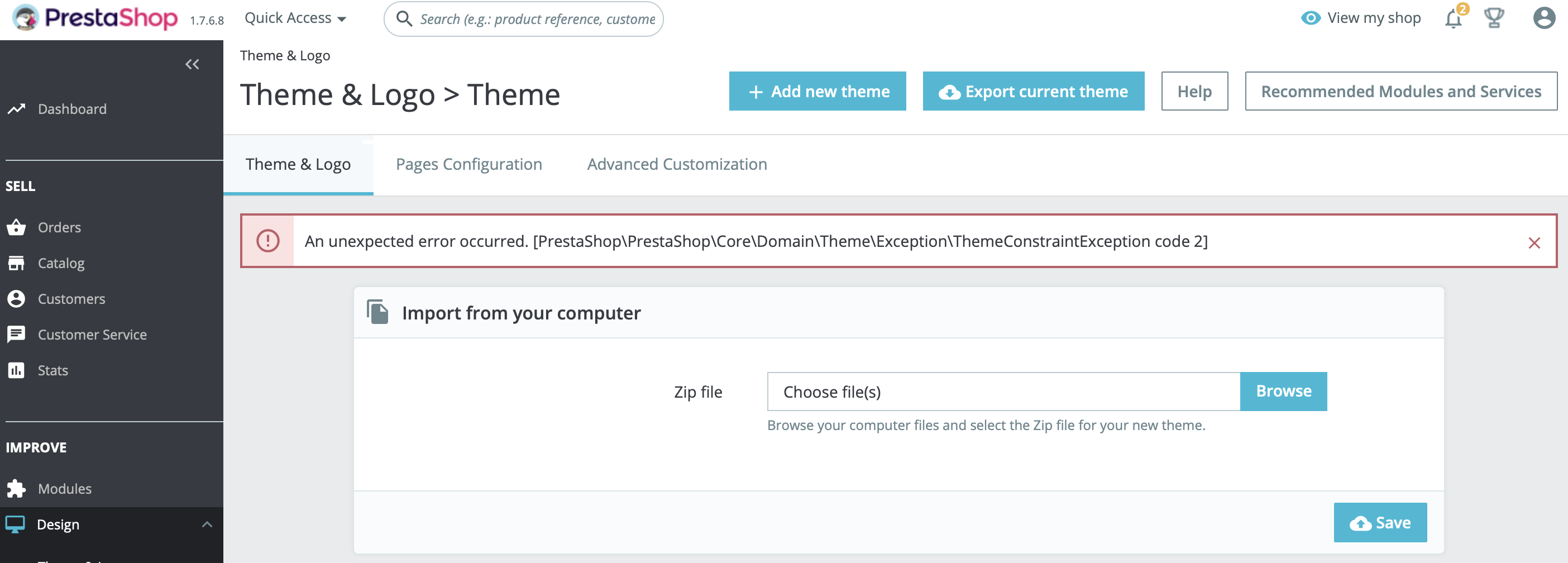Switch to the Pages Configuration tab
1568x563 pixels.
click(469, 164)
